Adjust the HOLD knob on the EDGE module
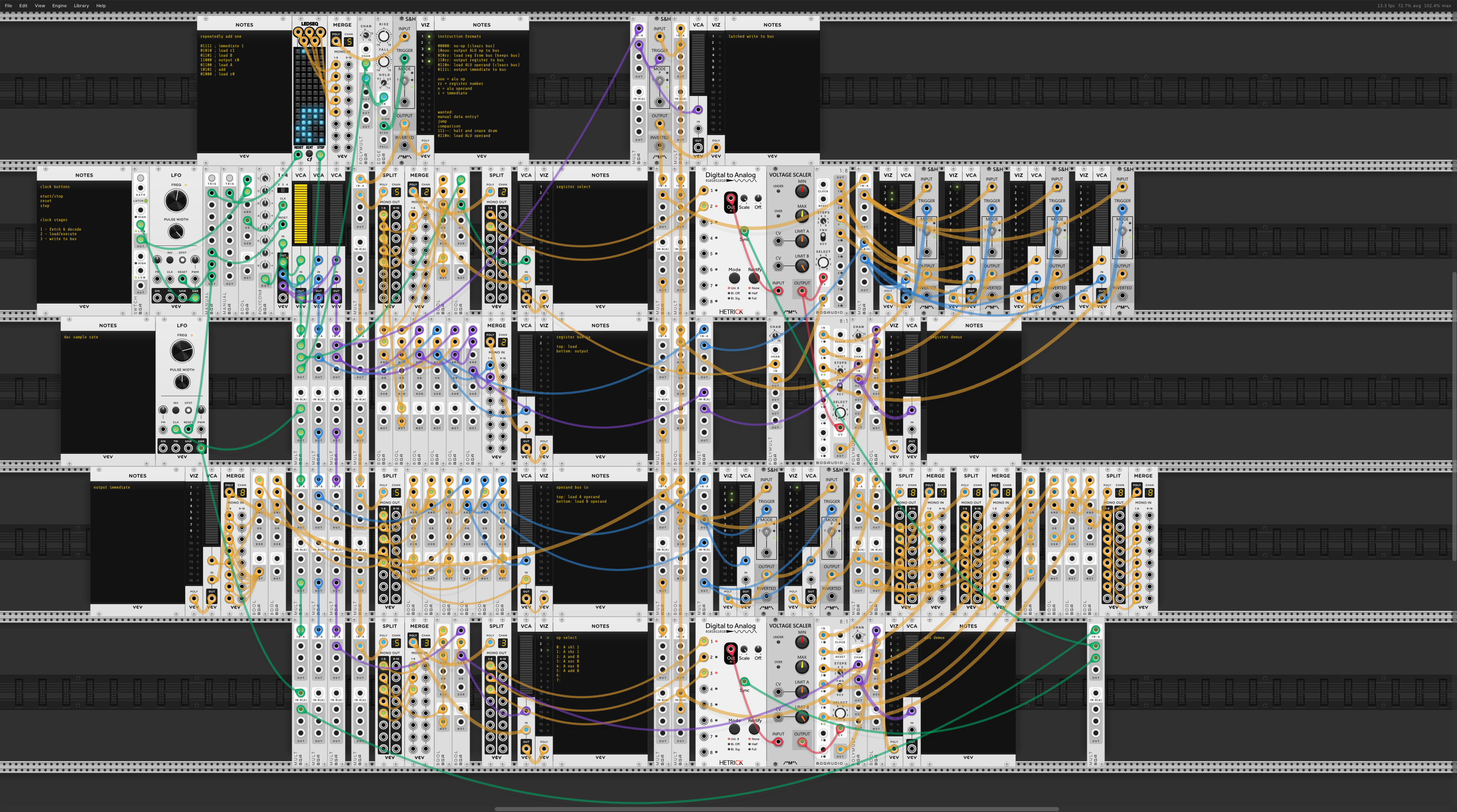 384,83
